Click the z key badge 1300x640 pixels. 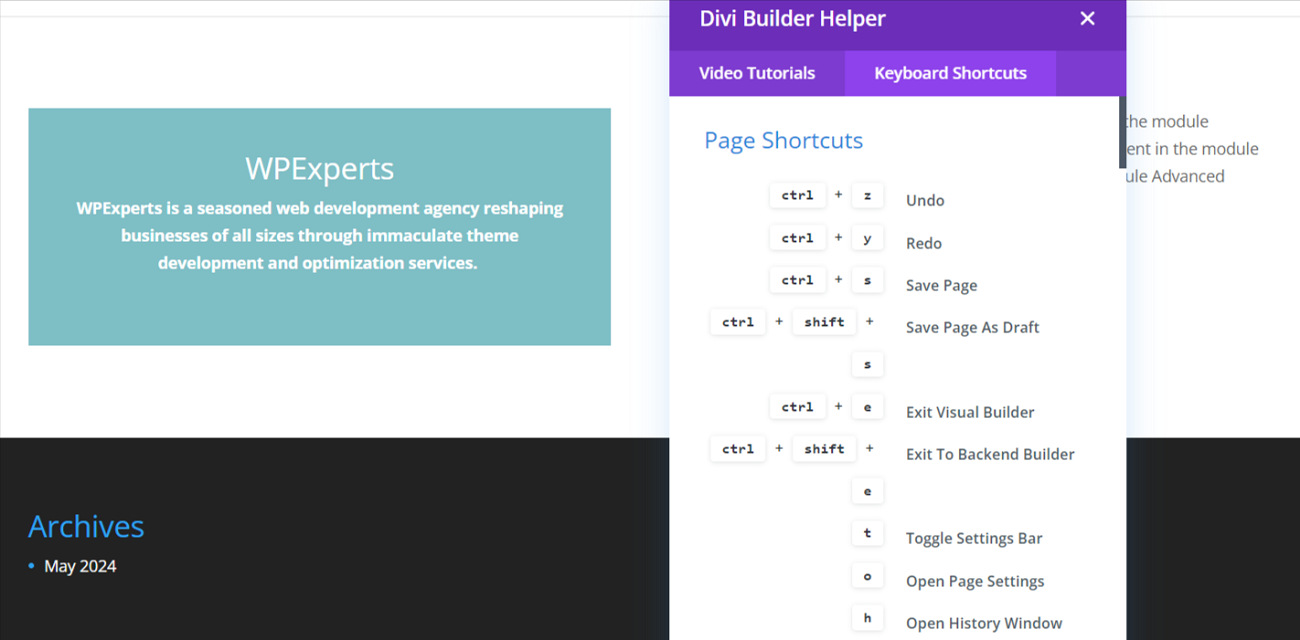pos(867,195)
